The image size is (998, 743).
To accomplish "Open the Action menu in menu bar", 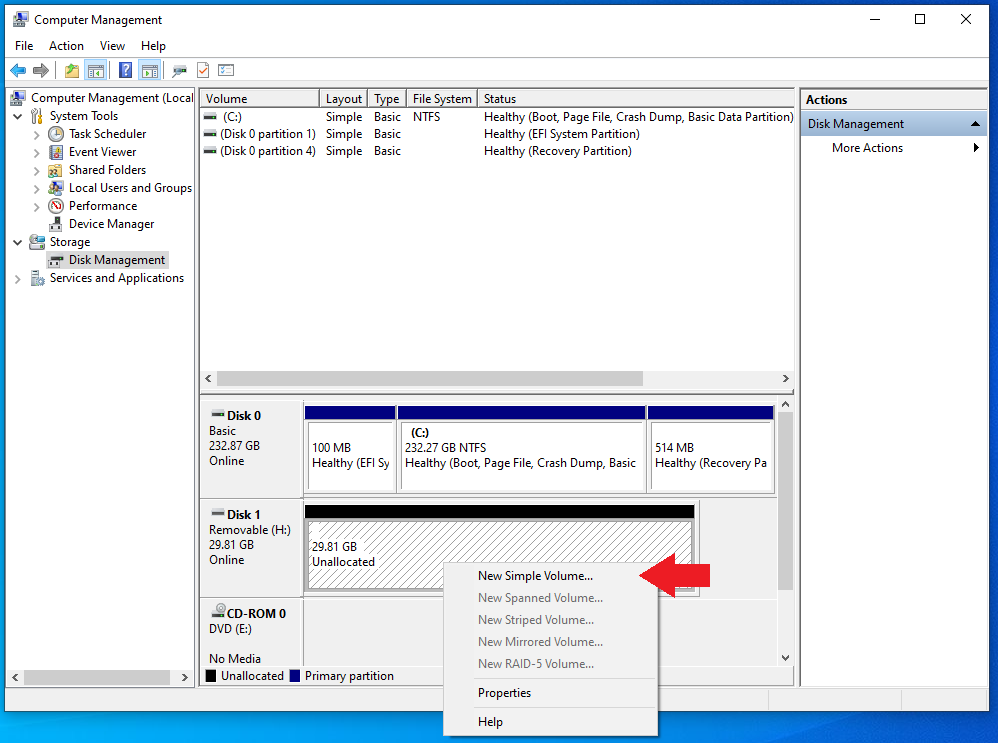I will click(66, 46).
